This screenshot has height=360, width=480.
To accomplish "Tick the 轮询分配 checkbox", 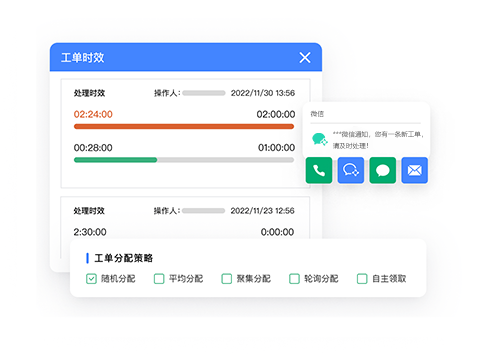I will click(294, 279).
